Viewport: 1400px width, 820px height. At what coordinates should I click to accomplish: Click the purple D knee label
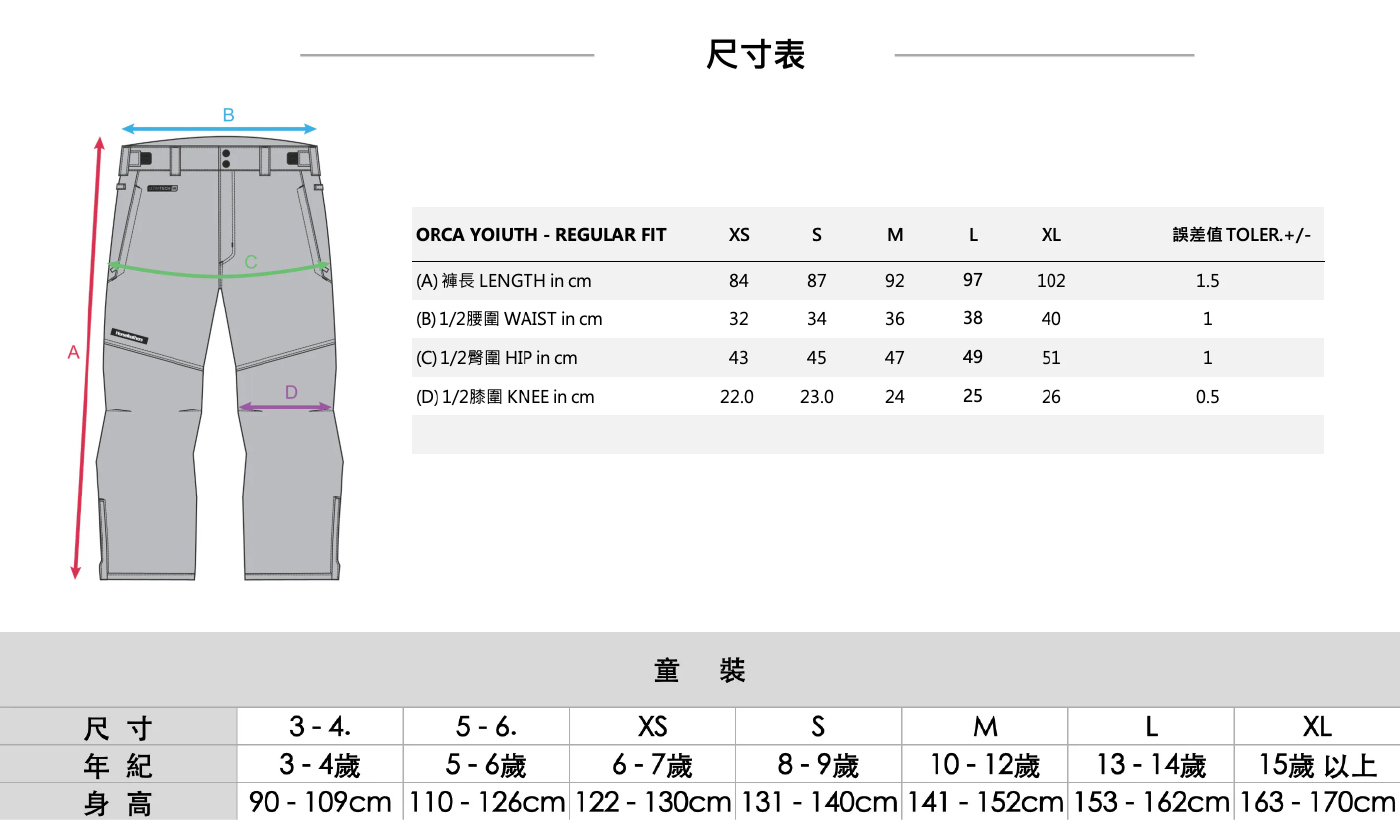pyautogui.click(x=291, y=392)
